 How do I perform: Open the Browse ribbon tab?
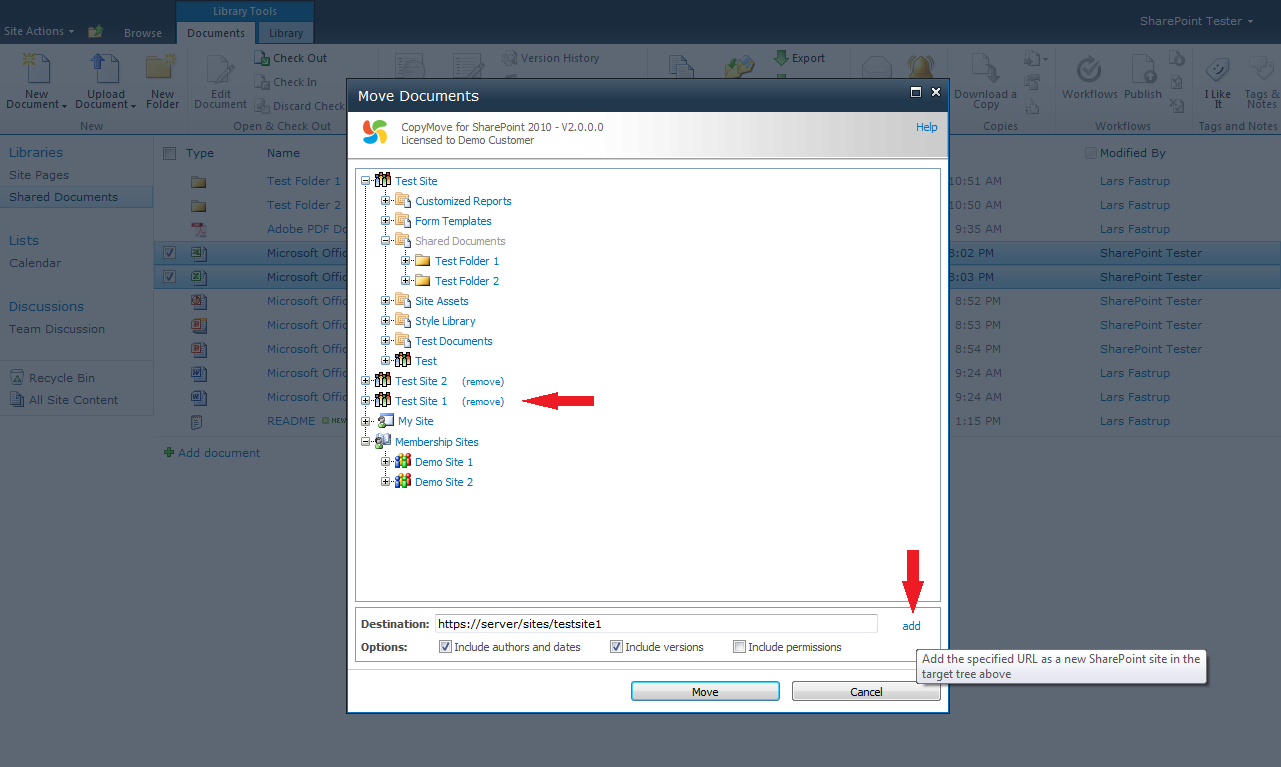click(x=143, y=33)
